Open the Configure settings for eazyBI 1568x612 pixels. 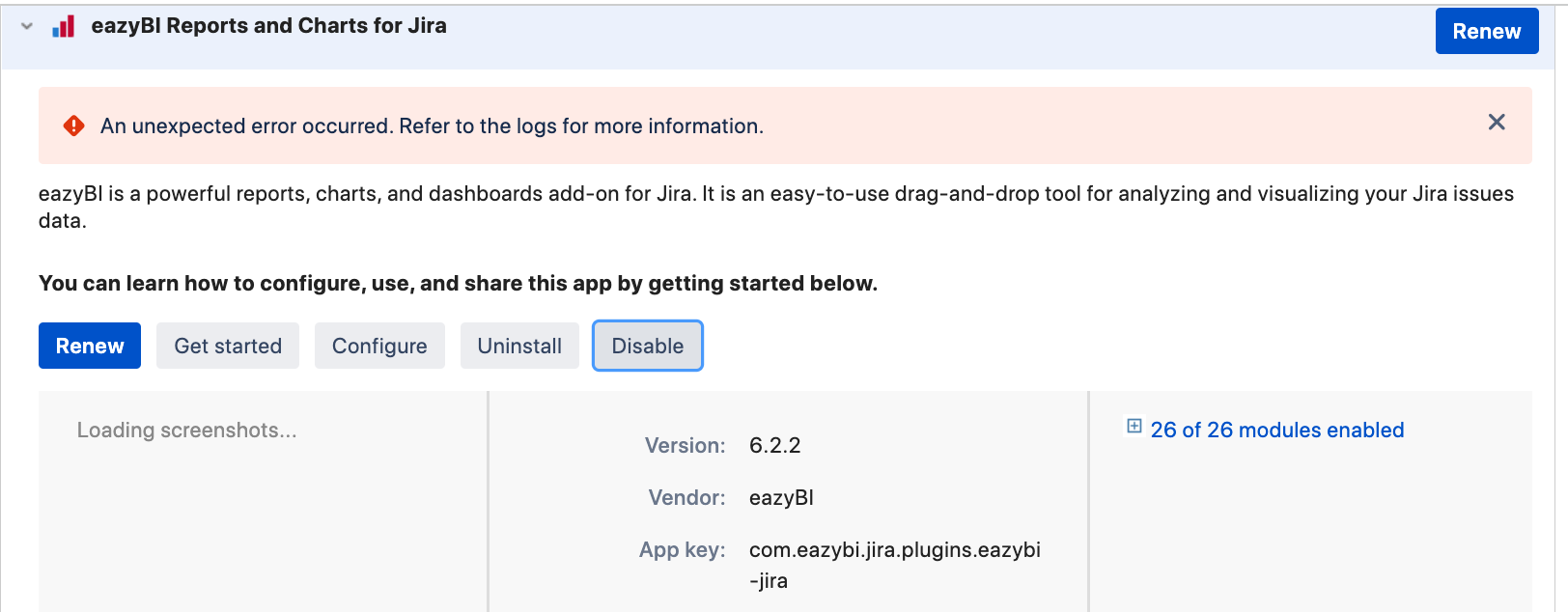point(379,346)
